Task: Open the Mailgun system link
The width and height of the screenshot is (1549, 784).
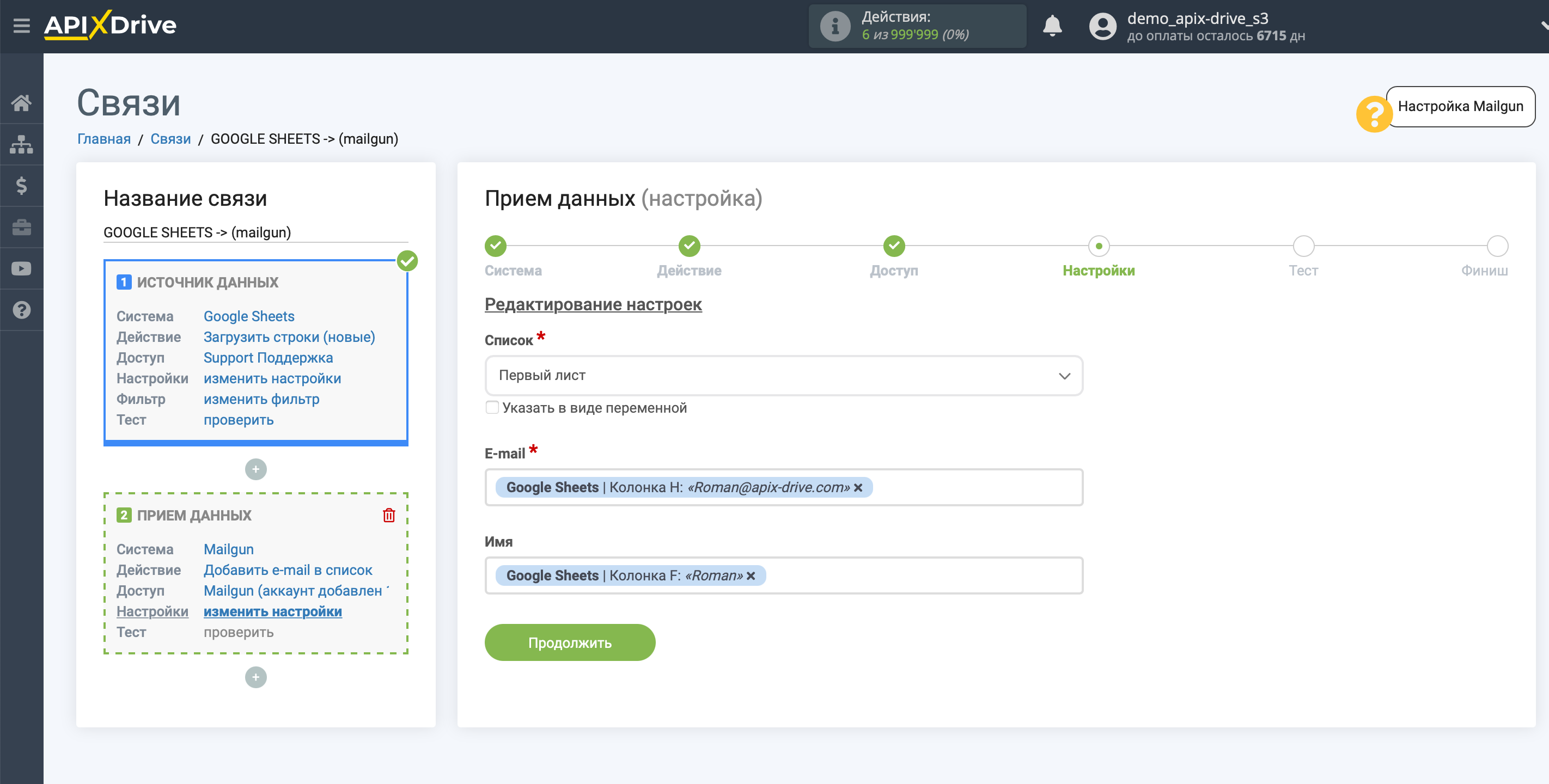Action: [228, 549]
